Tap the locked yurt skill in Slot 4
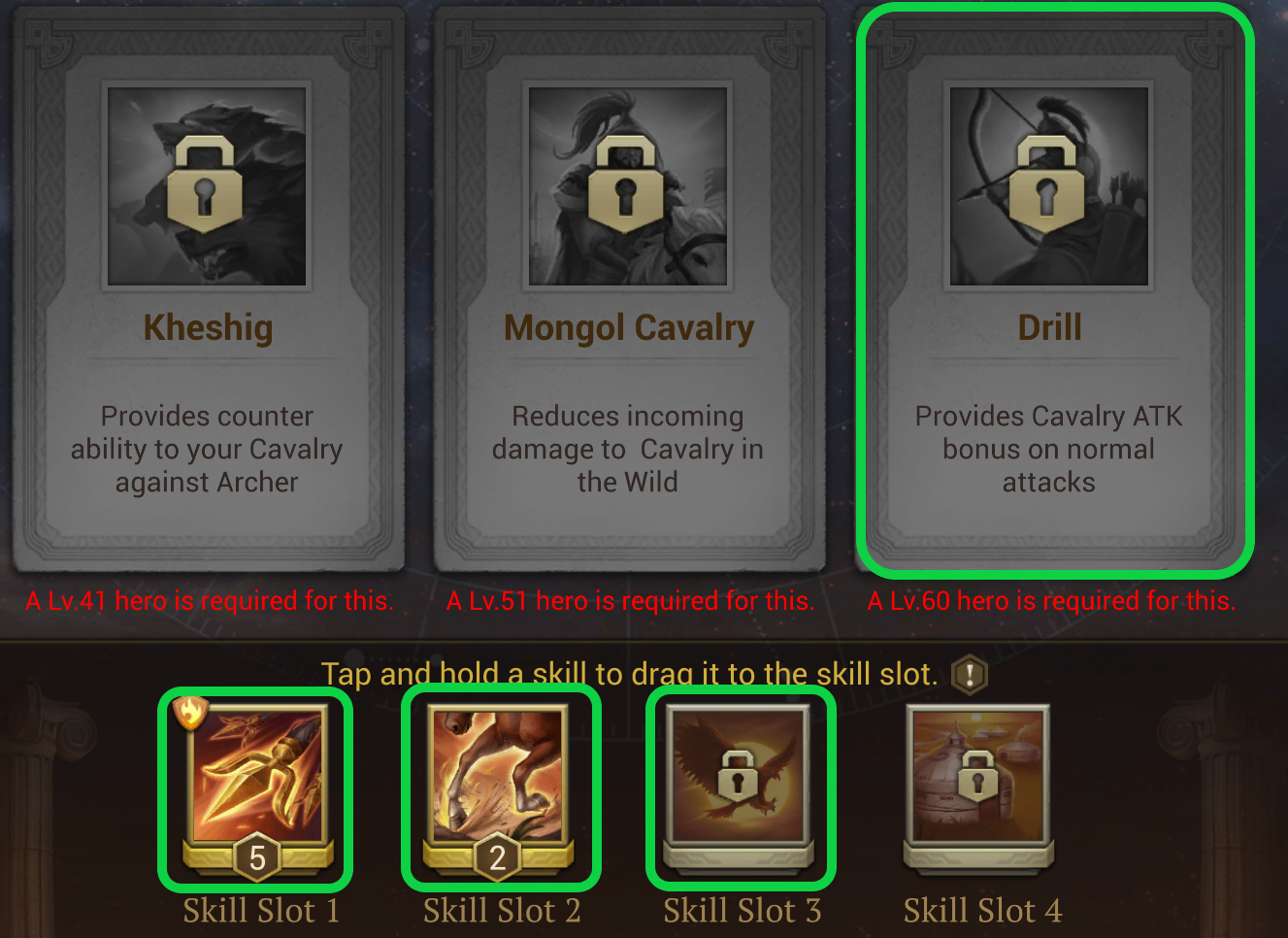Screen dimensions: 1288x938 click(x=978, y=775)
